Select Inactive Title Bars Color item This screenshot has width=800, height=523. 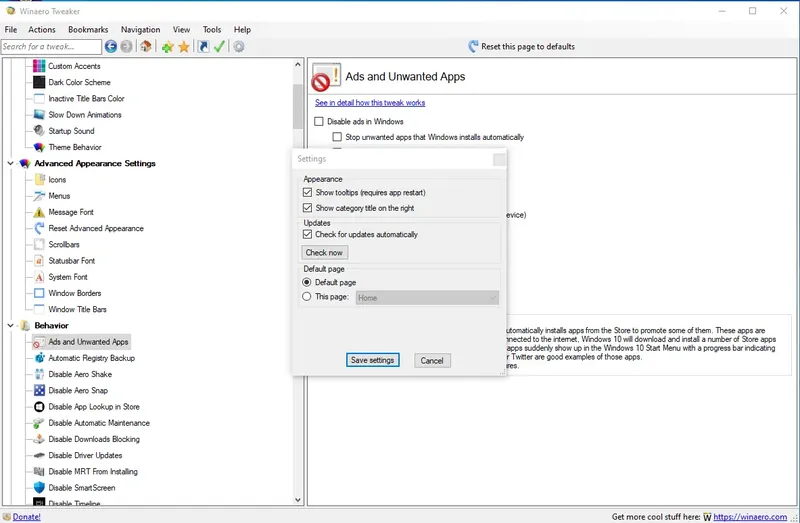coord(86,98)
